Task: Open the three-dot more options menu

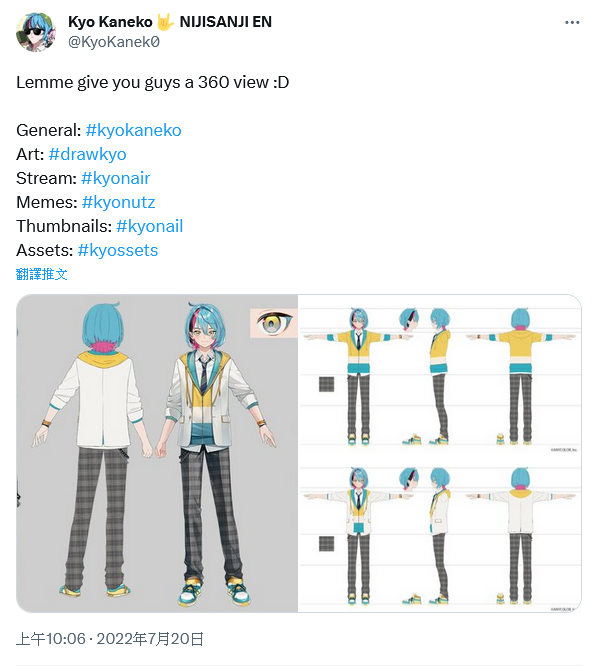Action: [x=572, y=23]
